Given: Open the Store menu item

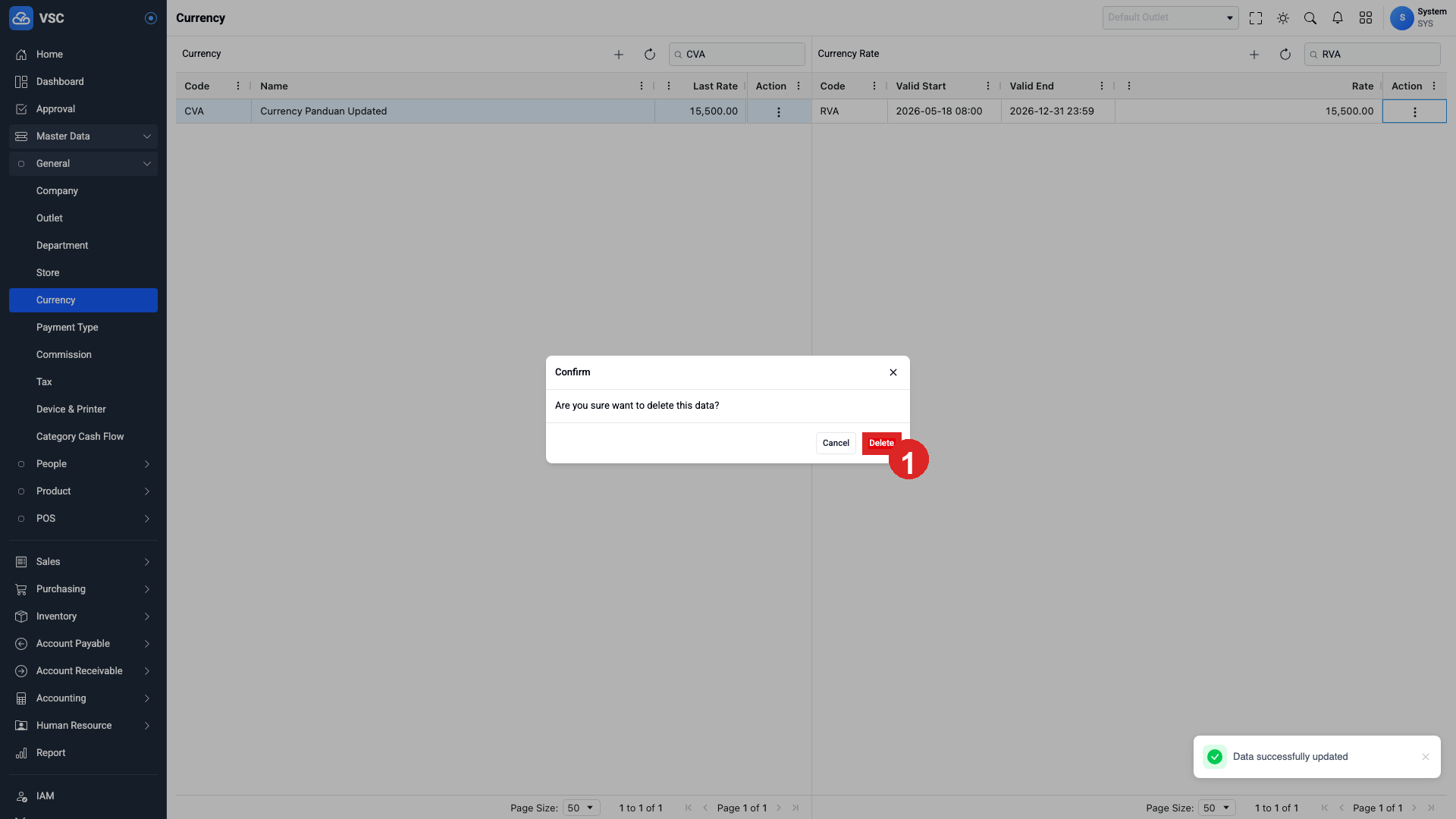Looking at the screenshot, I should tap(83, 273).
